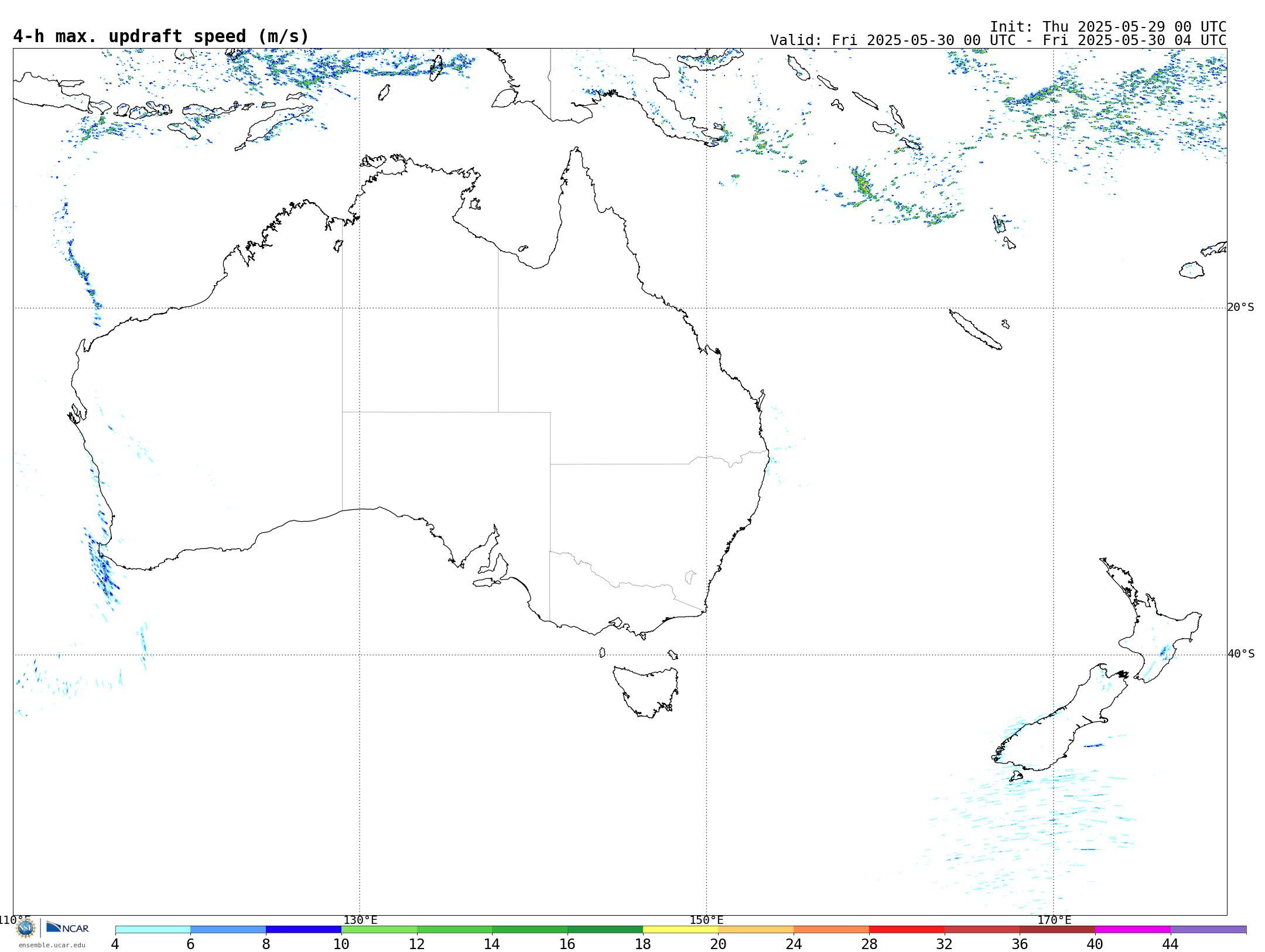Click the bright red 28-32 colorbar swatch
This screenshot has height=952, width=1265.
(907, 930)
